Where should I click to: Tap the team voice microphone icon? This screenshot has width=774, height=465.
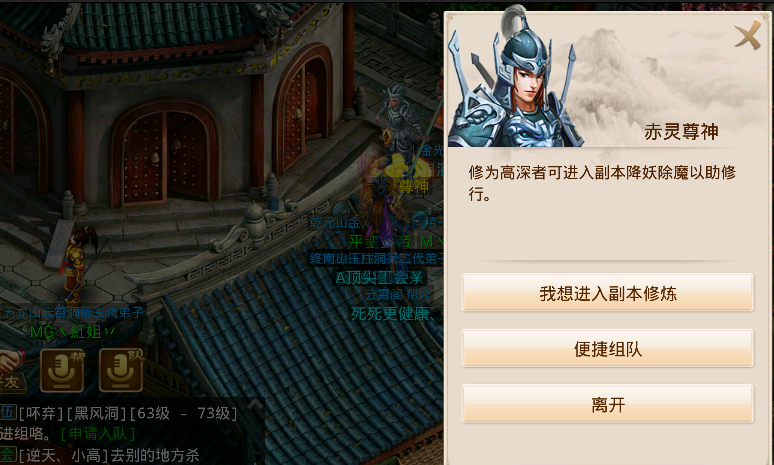click(121, 370)
